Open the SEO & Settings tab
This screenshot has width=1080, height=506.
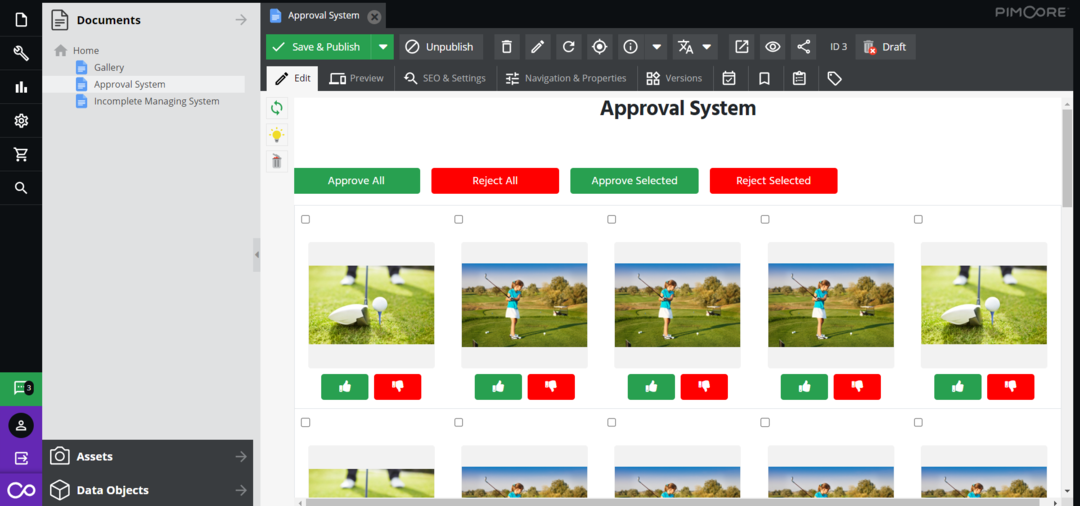tap(445, 78)
